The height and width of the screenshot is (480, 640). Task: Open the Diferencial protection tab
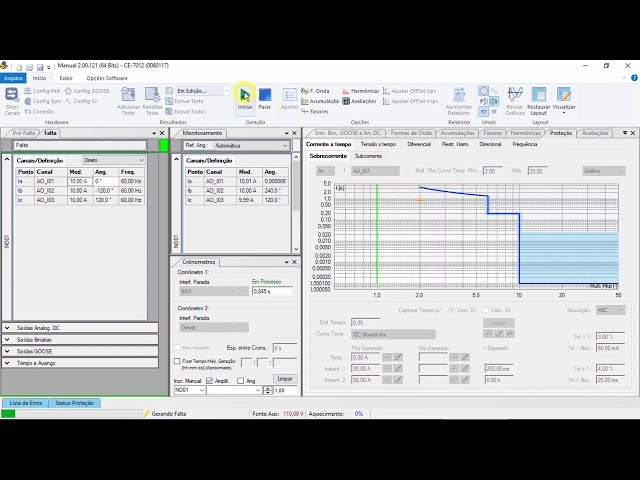pos(419,144)
